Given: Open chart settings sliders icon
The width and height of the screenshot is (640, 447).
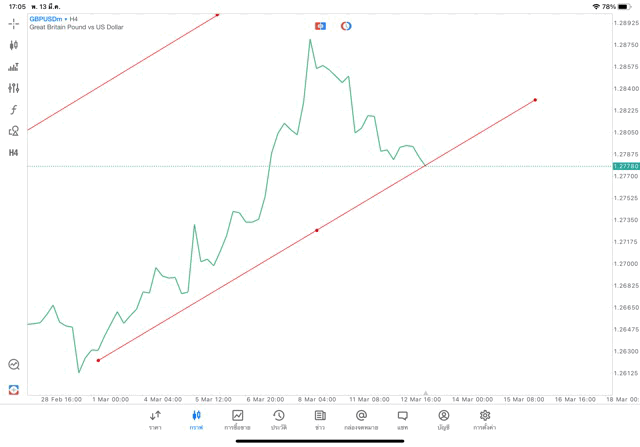Looking at the screenshot, I should tap(14, 88).
